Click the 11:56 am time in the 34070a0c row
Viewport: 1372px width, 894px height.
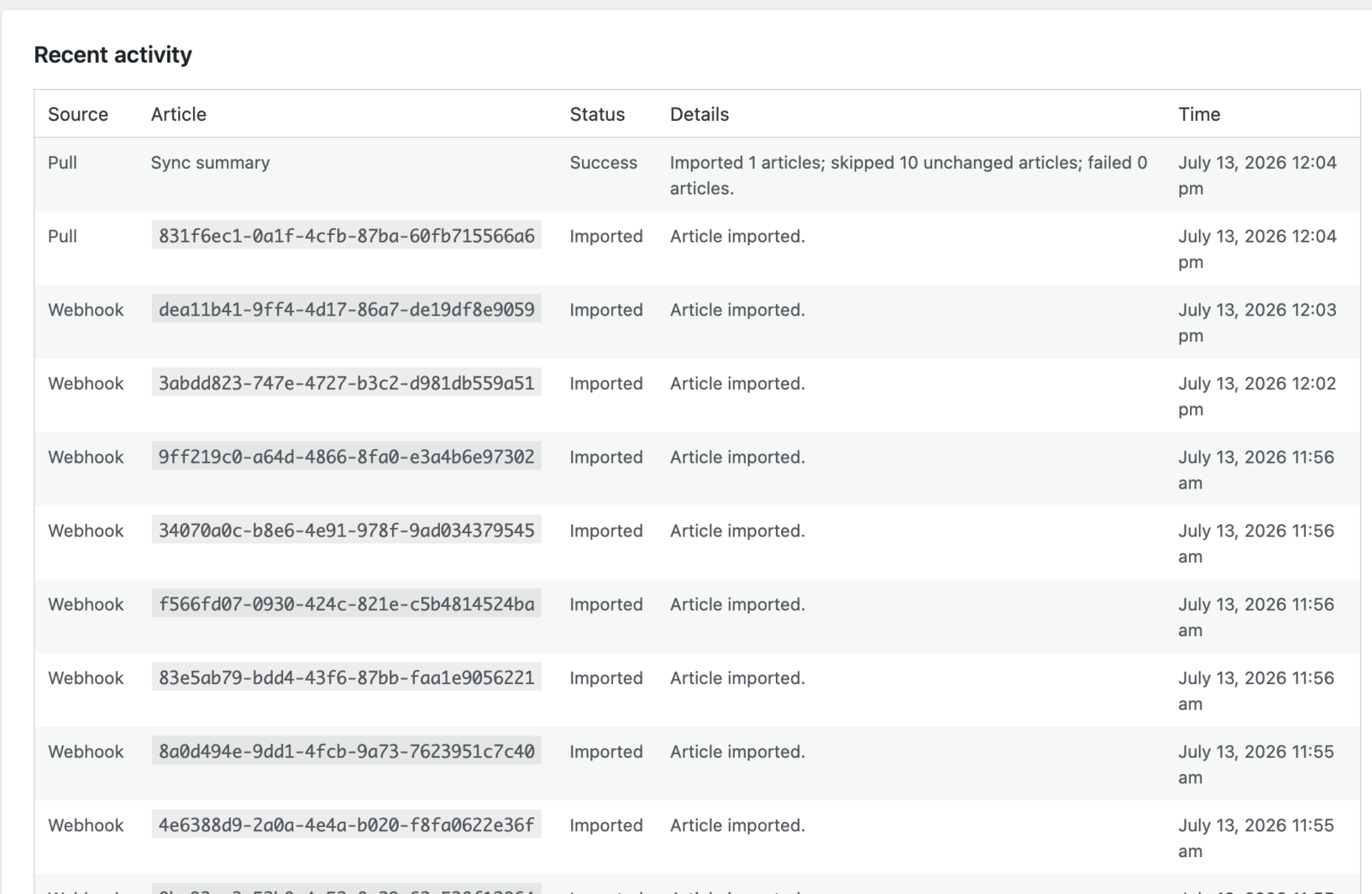[1256, 544]
